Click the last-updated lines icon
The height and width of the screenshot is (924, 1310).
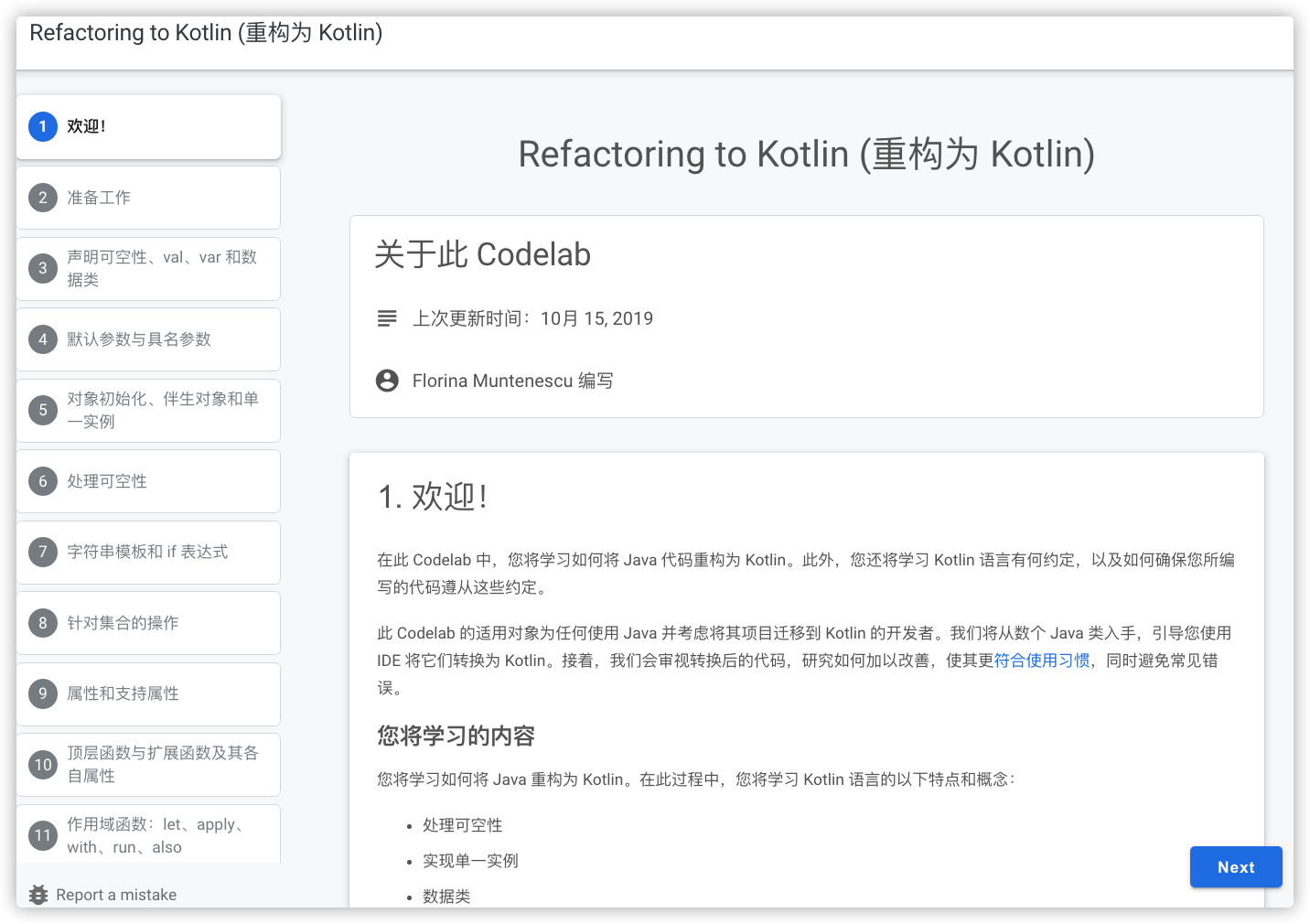[x=387, y=318]
